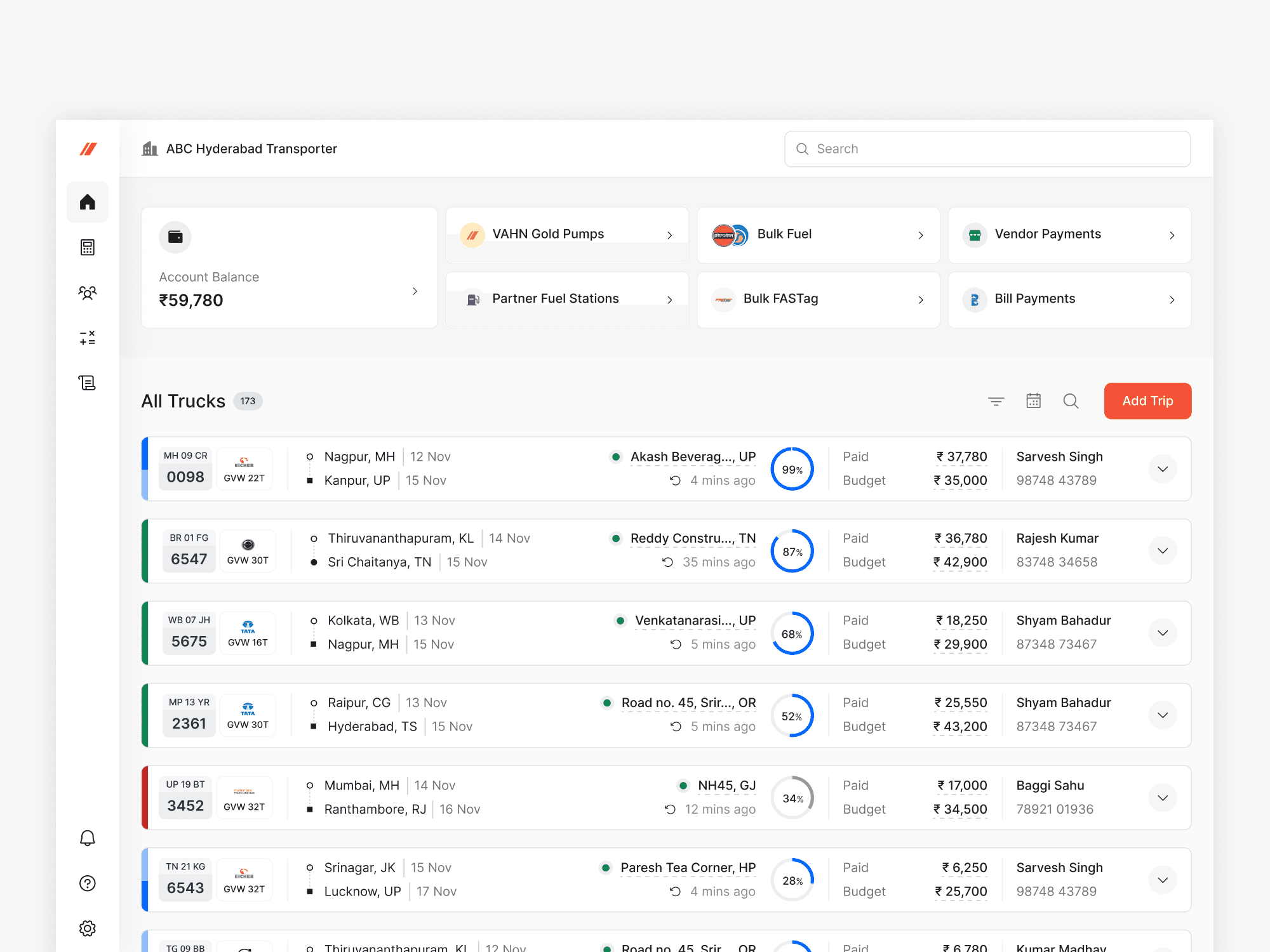Screen dimensions: 1270x952
Task: Open the calculator icon in sidebar
Action: (88, 248)
